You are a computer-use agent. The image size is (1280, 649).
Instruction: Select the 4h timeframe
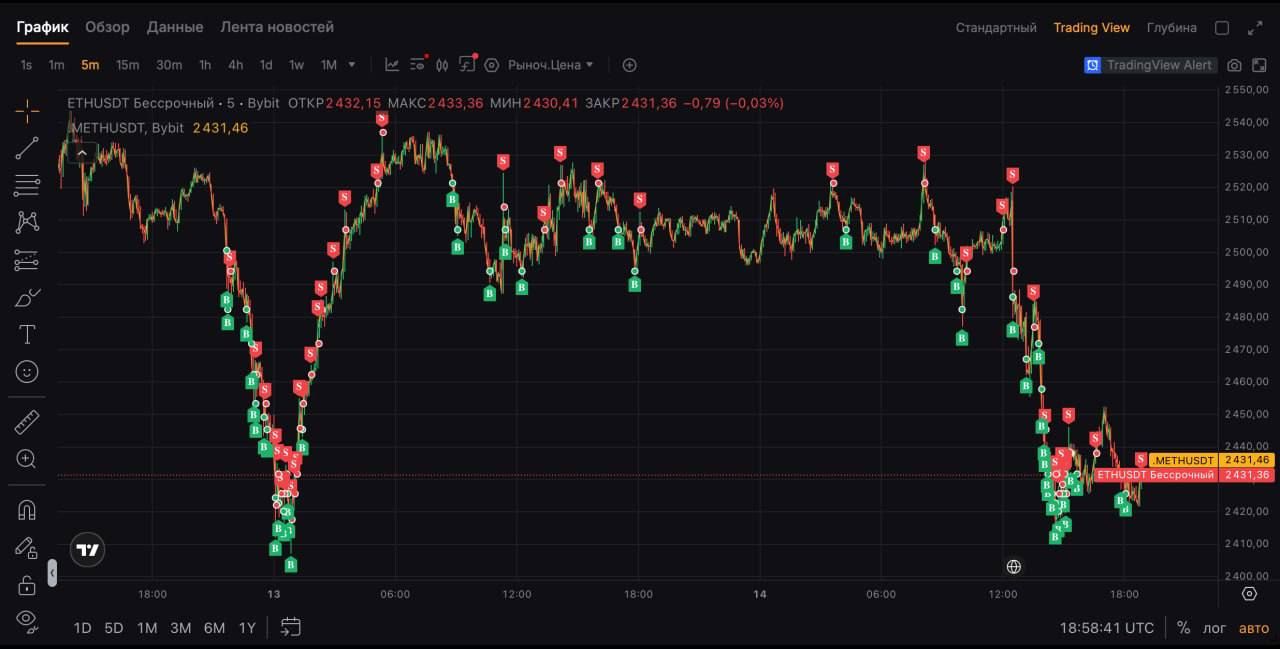point(235,65)
